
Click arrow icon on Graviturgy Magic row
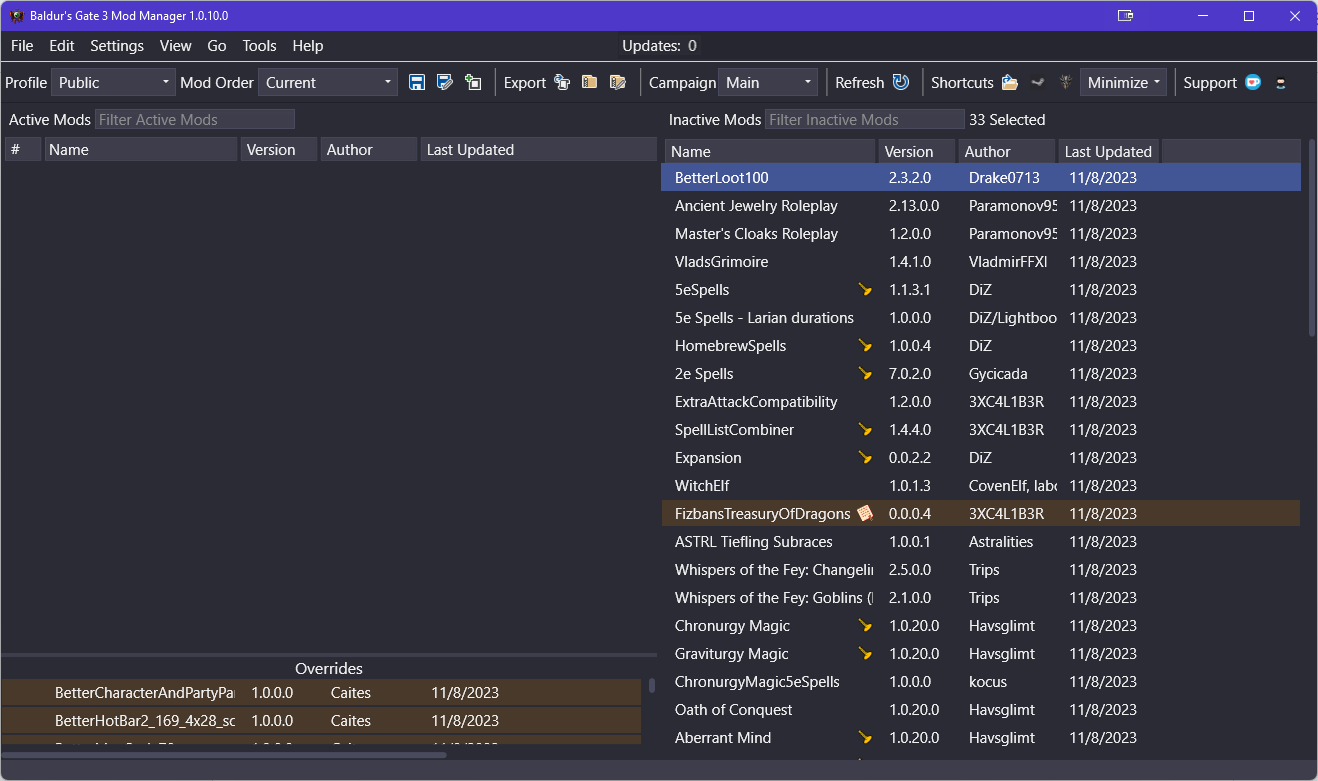[x=865, y=654]
